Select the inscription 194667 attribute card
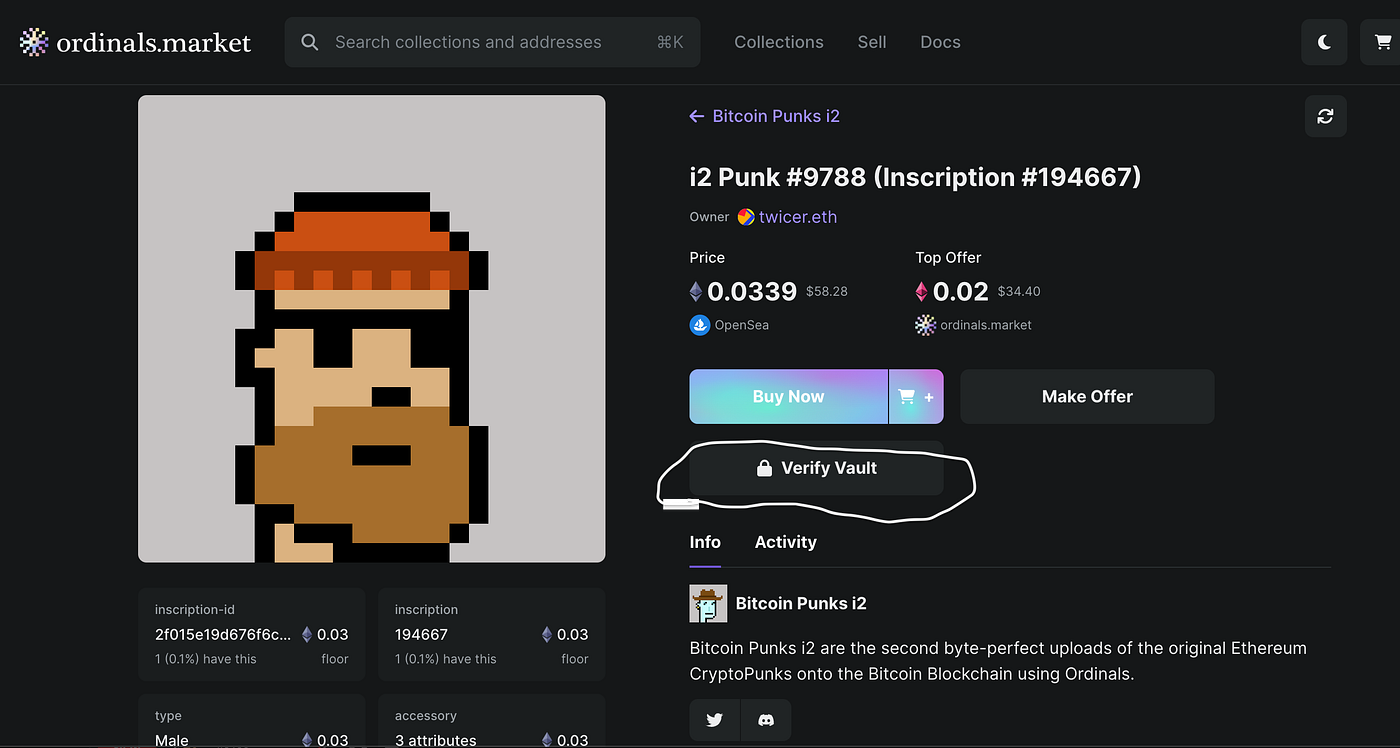Viewport: 1400px width, 748px height. 492,634
